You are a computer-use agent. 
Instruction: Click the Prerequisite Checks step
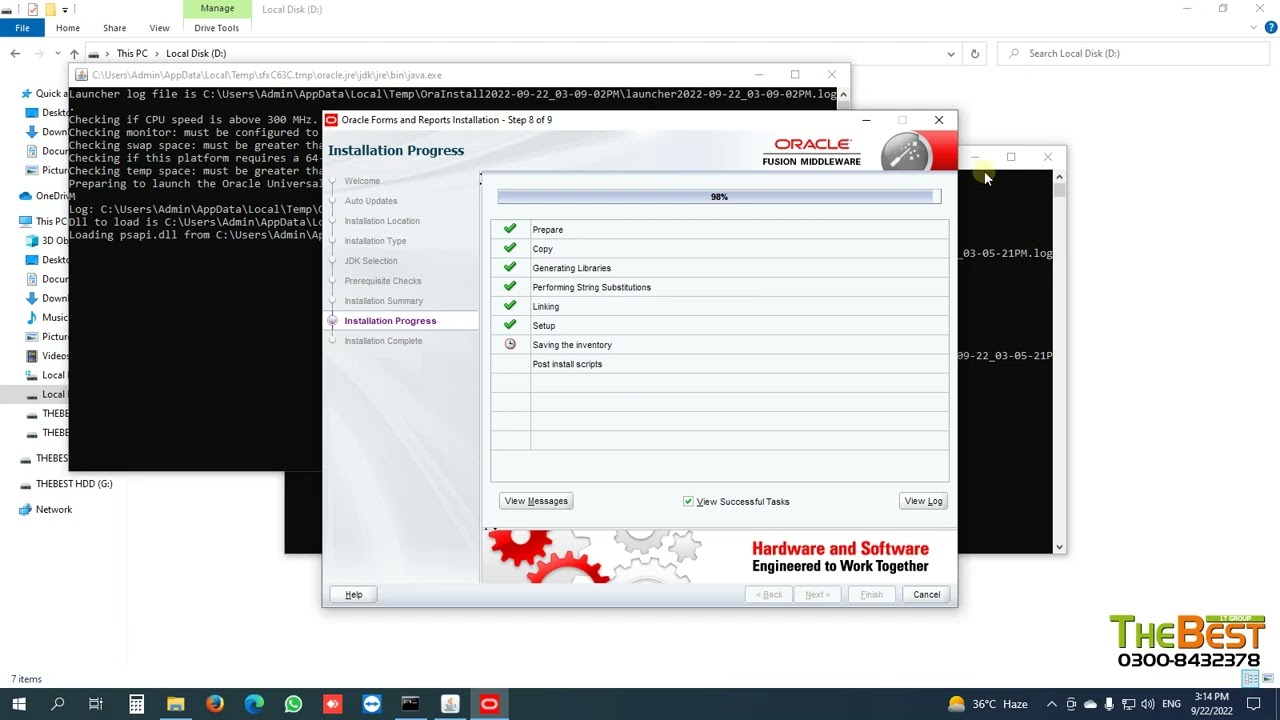[383, 281]
